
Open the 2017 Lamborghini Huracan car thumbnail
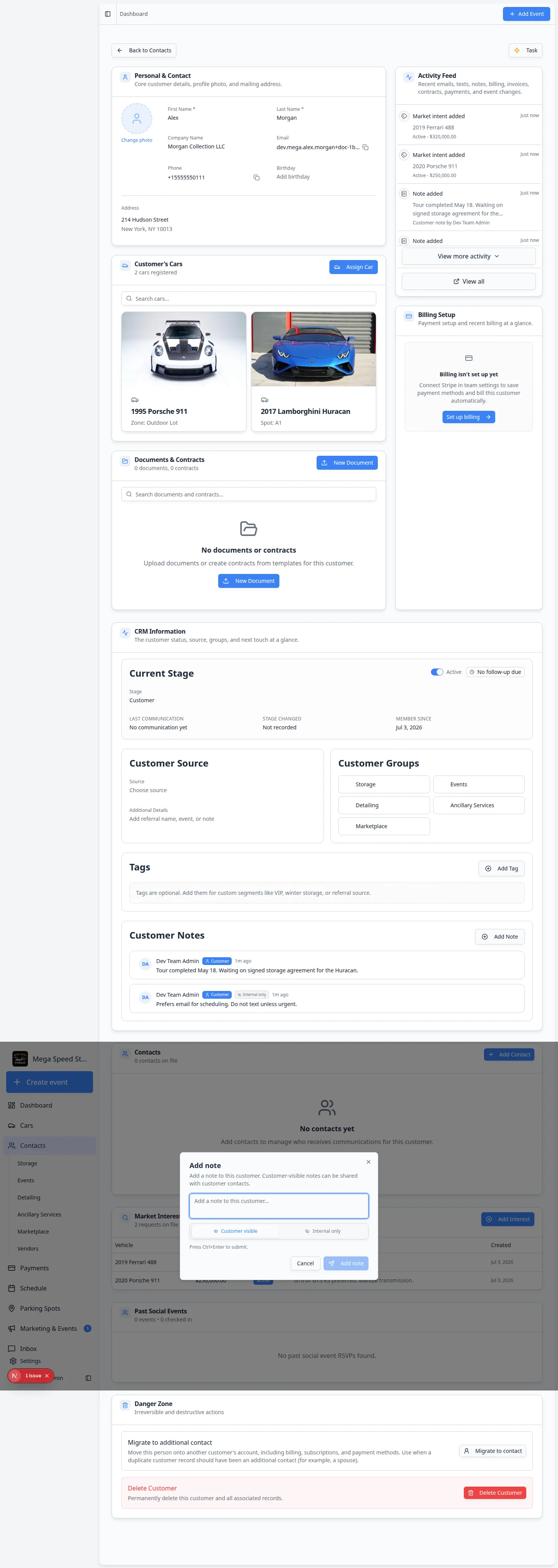coord(313,350)
